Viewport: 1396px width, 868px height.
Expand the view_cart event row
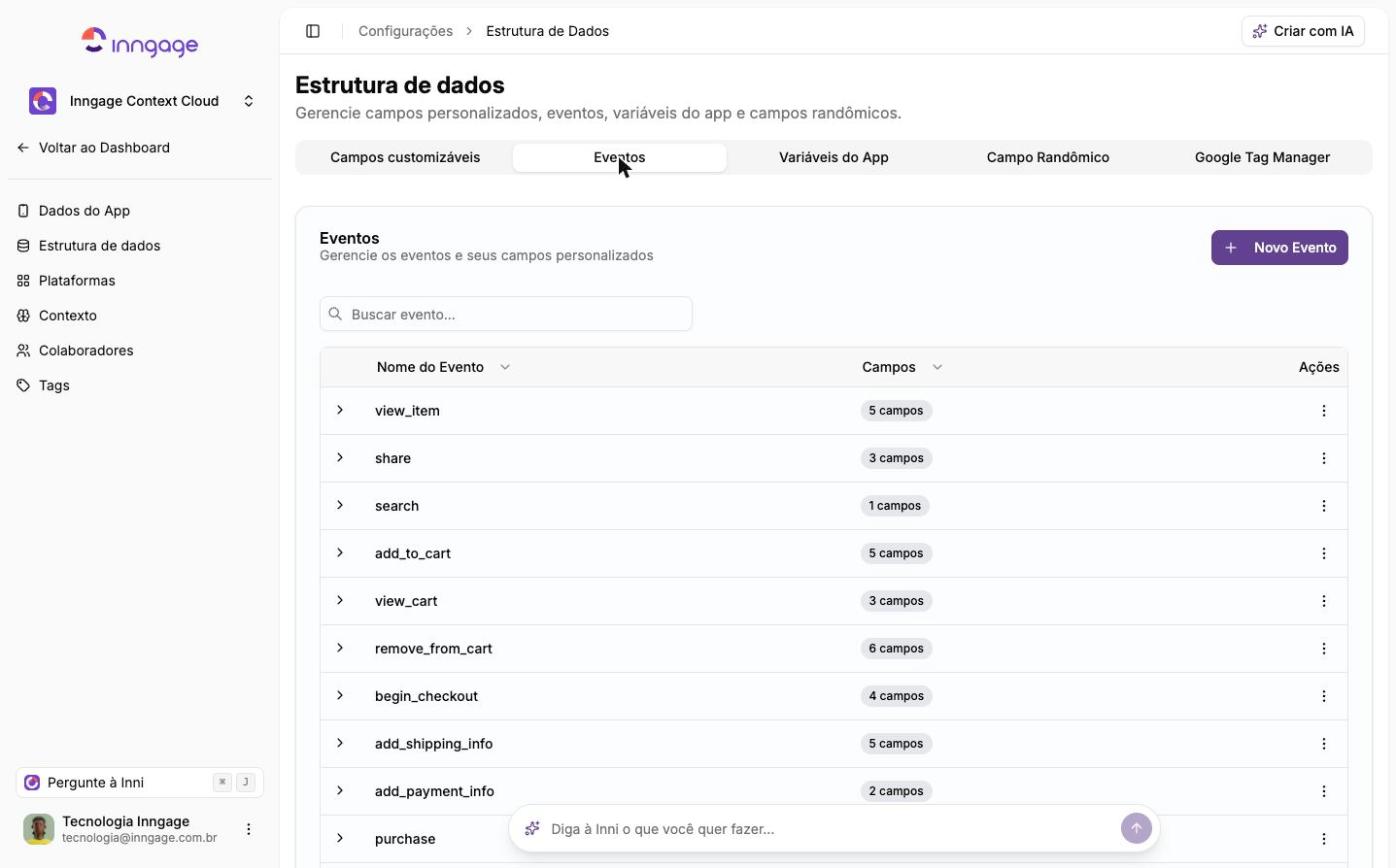pos(340,600)
